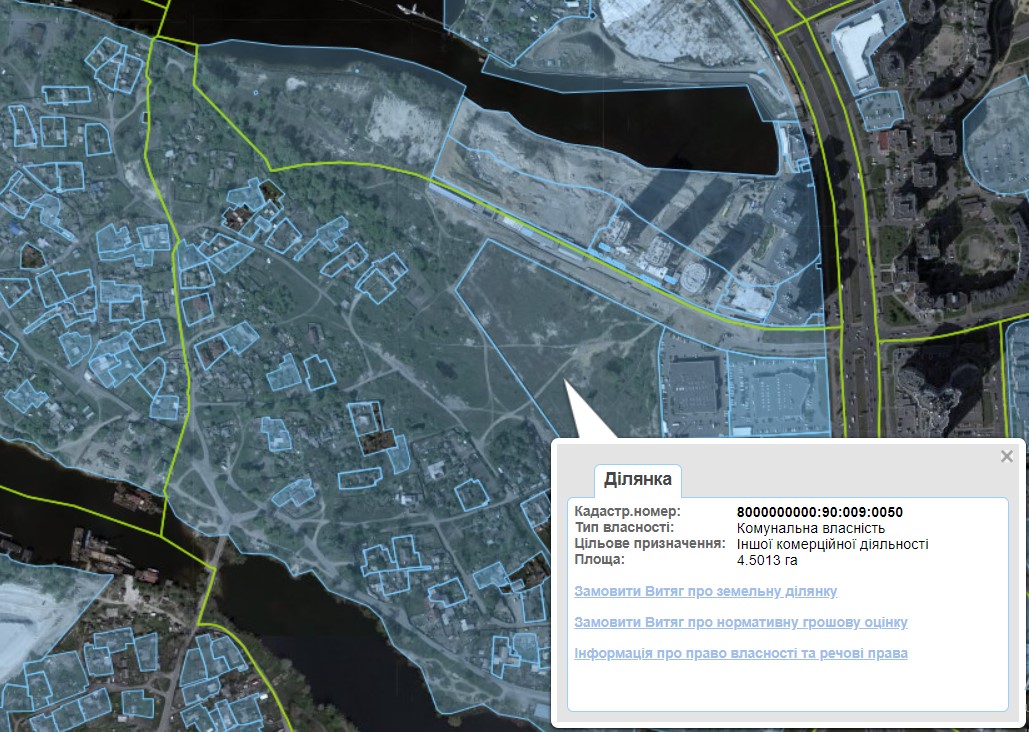
Task: Click the "Комунальна власність" ownership value
Action: (x=810, y=528)
